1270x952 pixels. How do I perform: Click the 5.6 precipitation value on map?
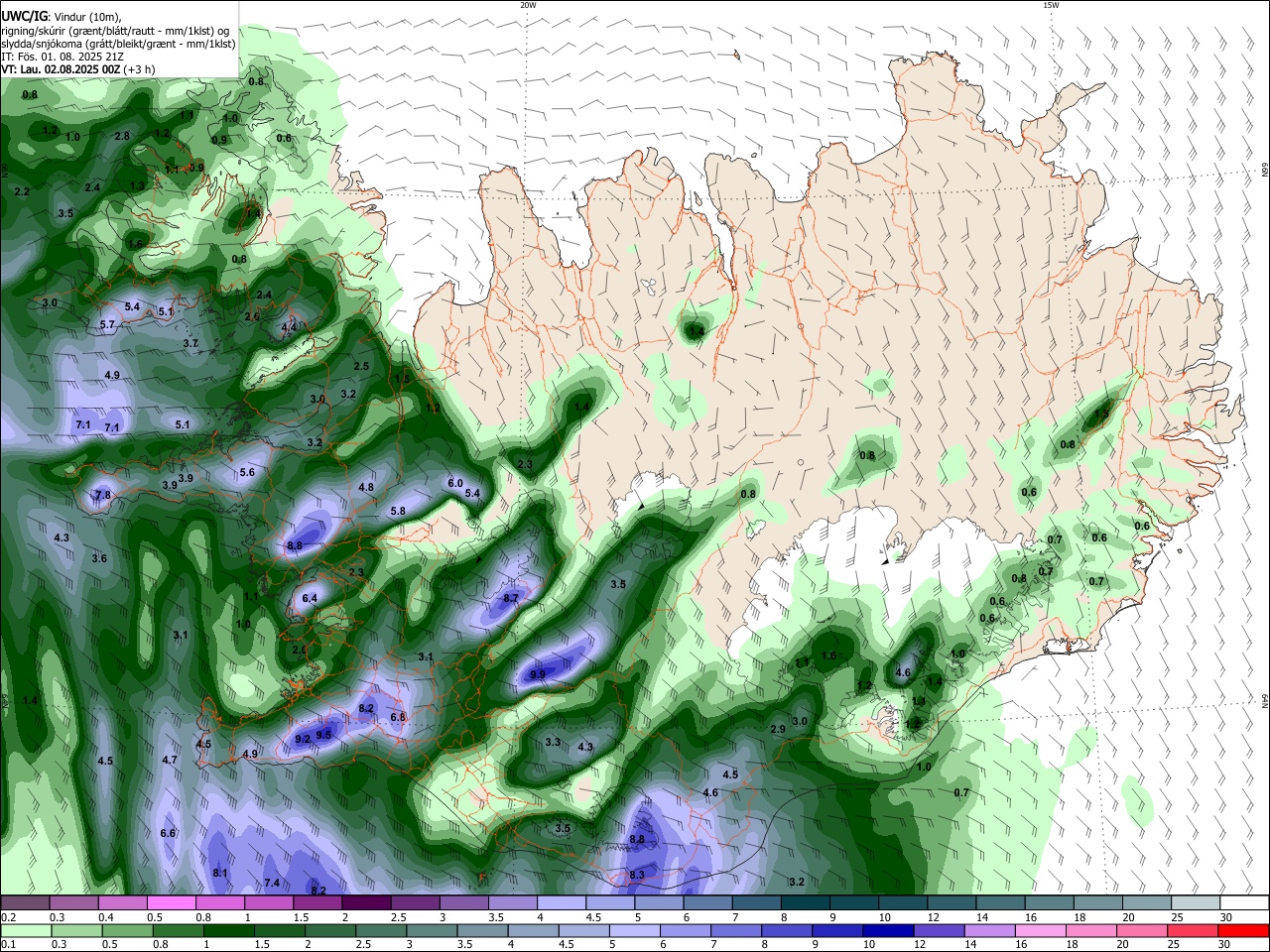(x=247, y=472)
